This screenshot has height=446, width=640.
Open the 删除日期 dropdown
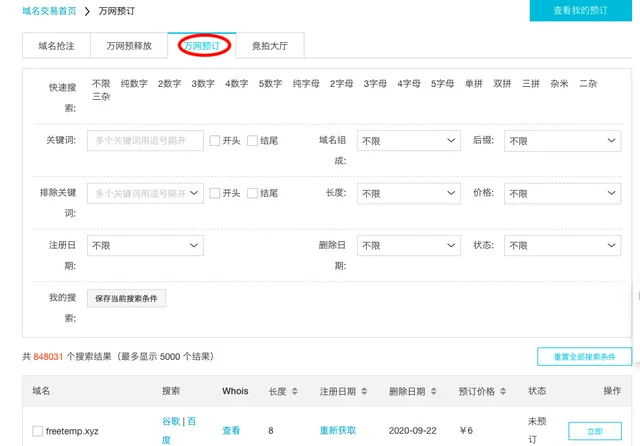point(409,246)
